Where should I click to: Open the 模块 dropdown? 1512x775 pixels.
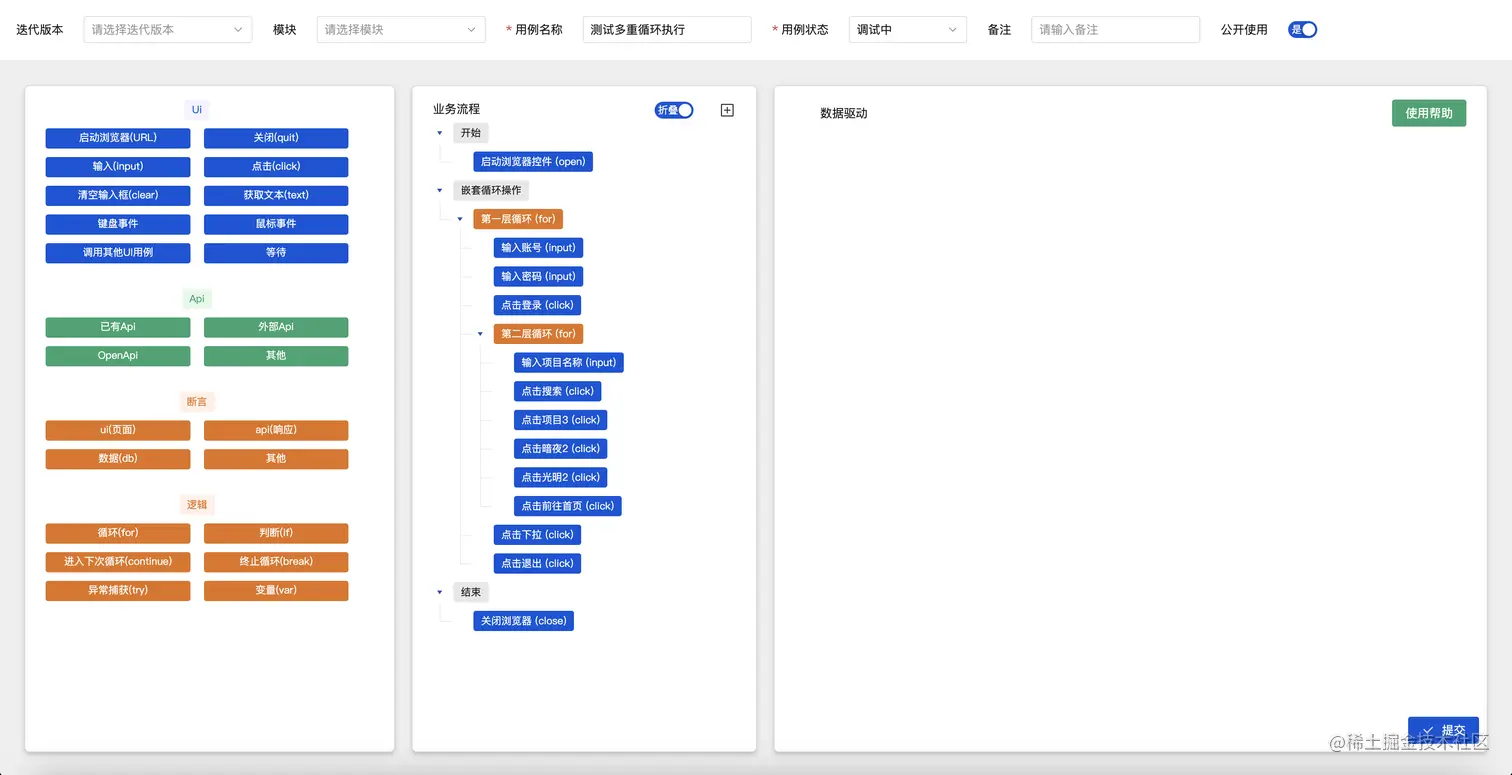click(400, 29)
